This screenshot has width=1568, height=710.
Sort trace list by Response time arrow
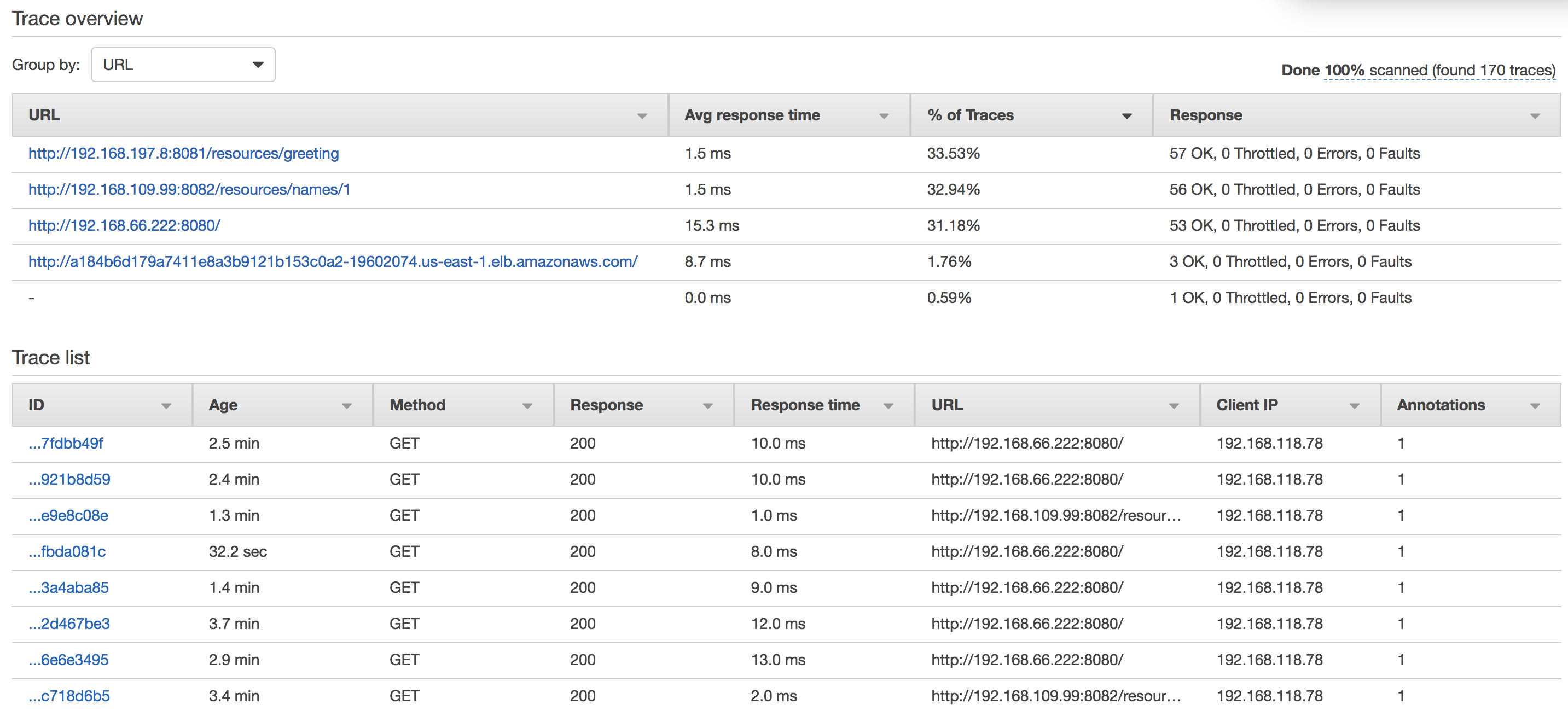(x=888, y=406)
